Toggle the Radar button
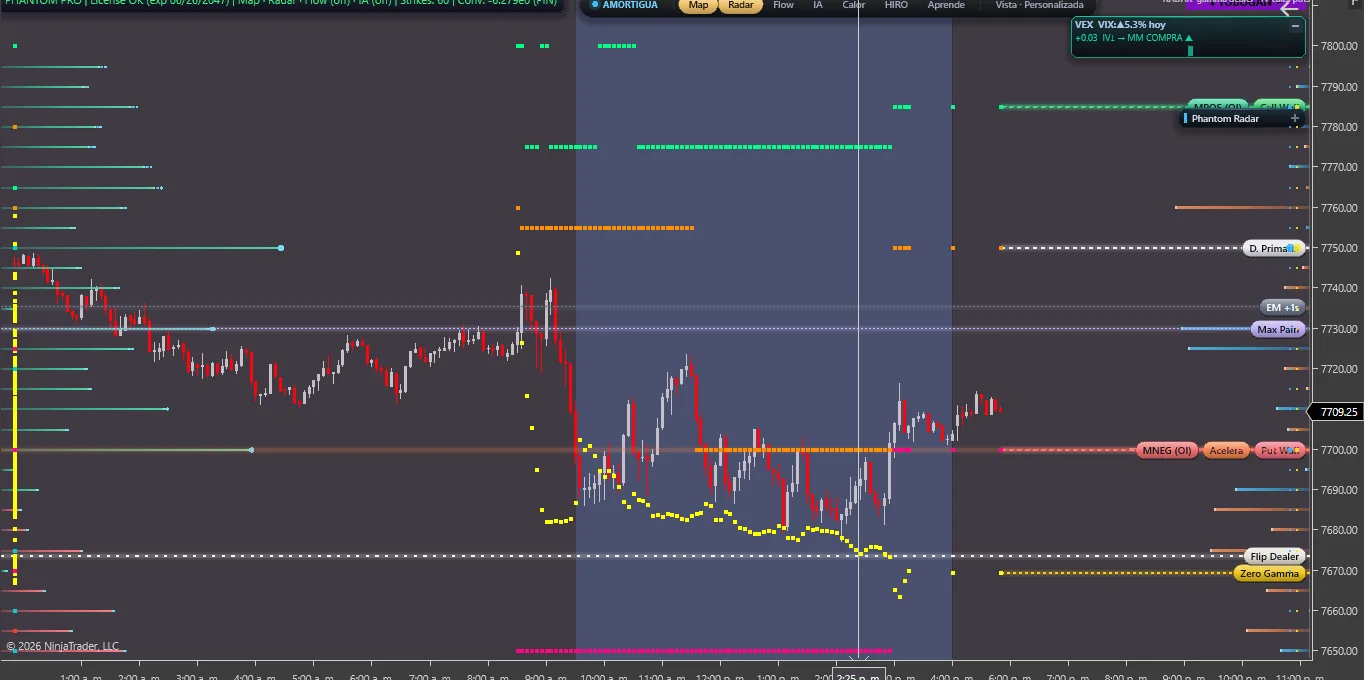 click(741, 5)
